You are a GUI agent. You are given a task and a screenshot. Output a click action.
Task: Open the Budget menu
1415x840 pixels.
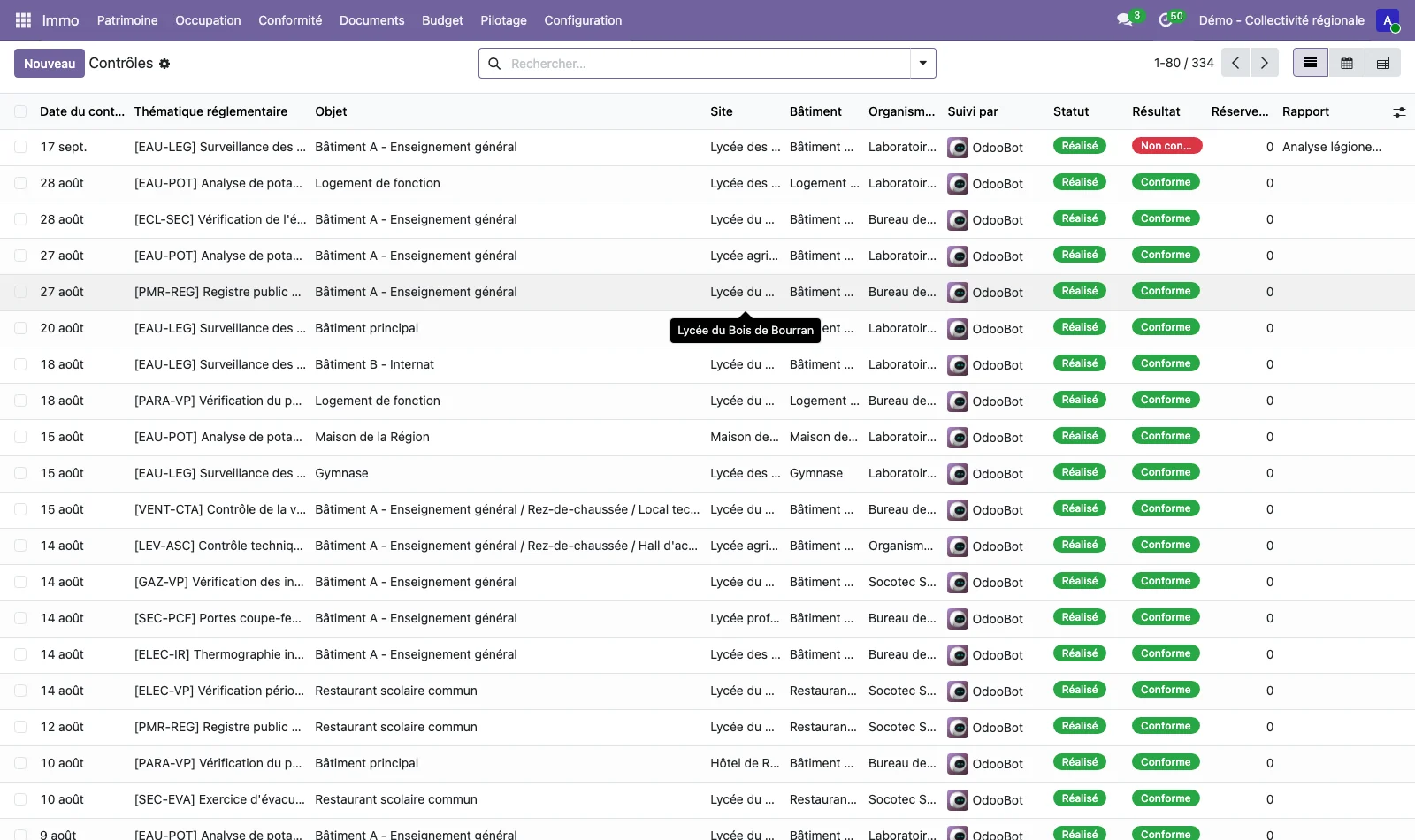click(x=442, y=20)
